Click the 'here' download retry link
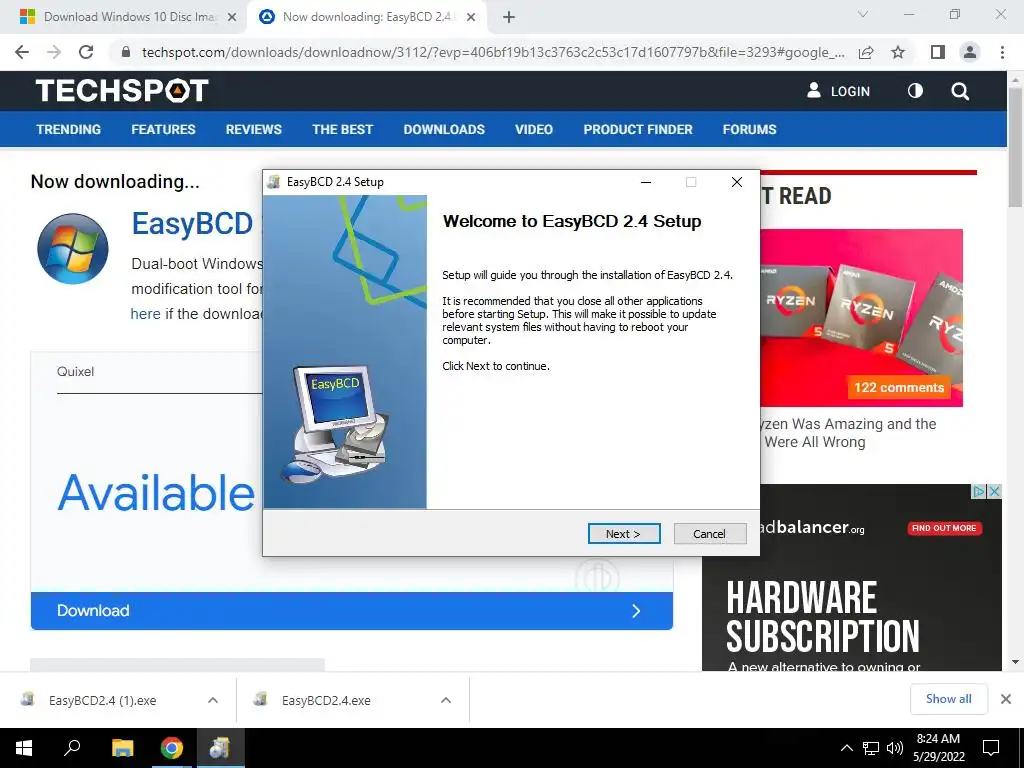 click(x=145, y=314)
